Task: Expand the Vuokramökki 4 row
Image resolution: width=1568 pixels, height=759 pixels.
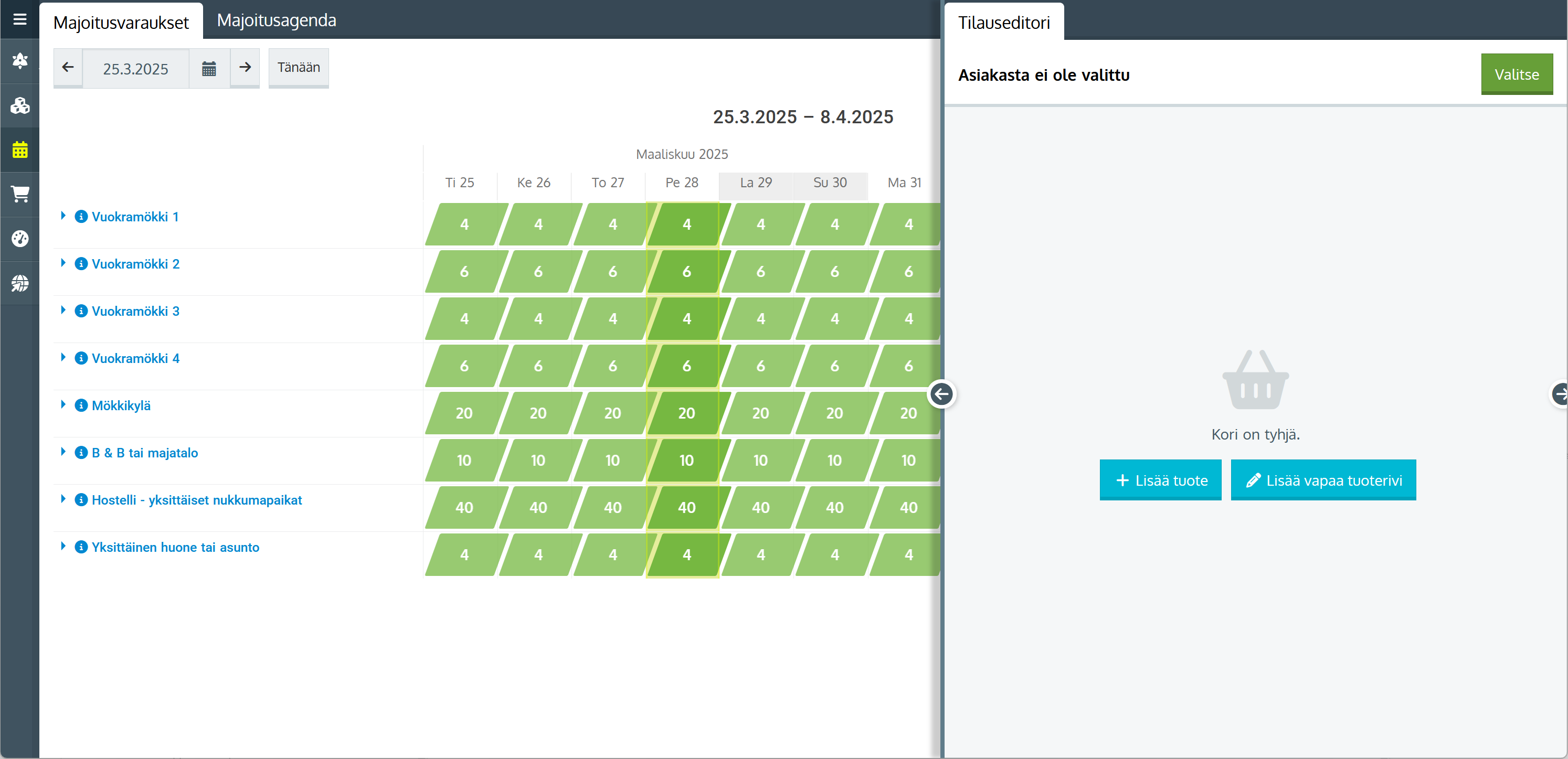Action: pos(62,357)
